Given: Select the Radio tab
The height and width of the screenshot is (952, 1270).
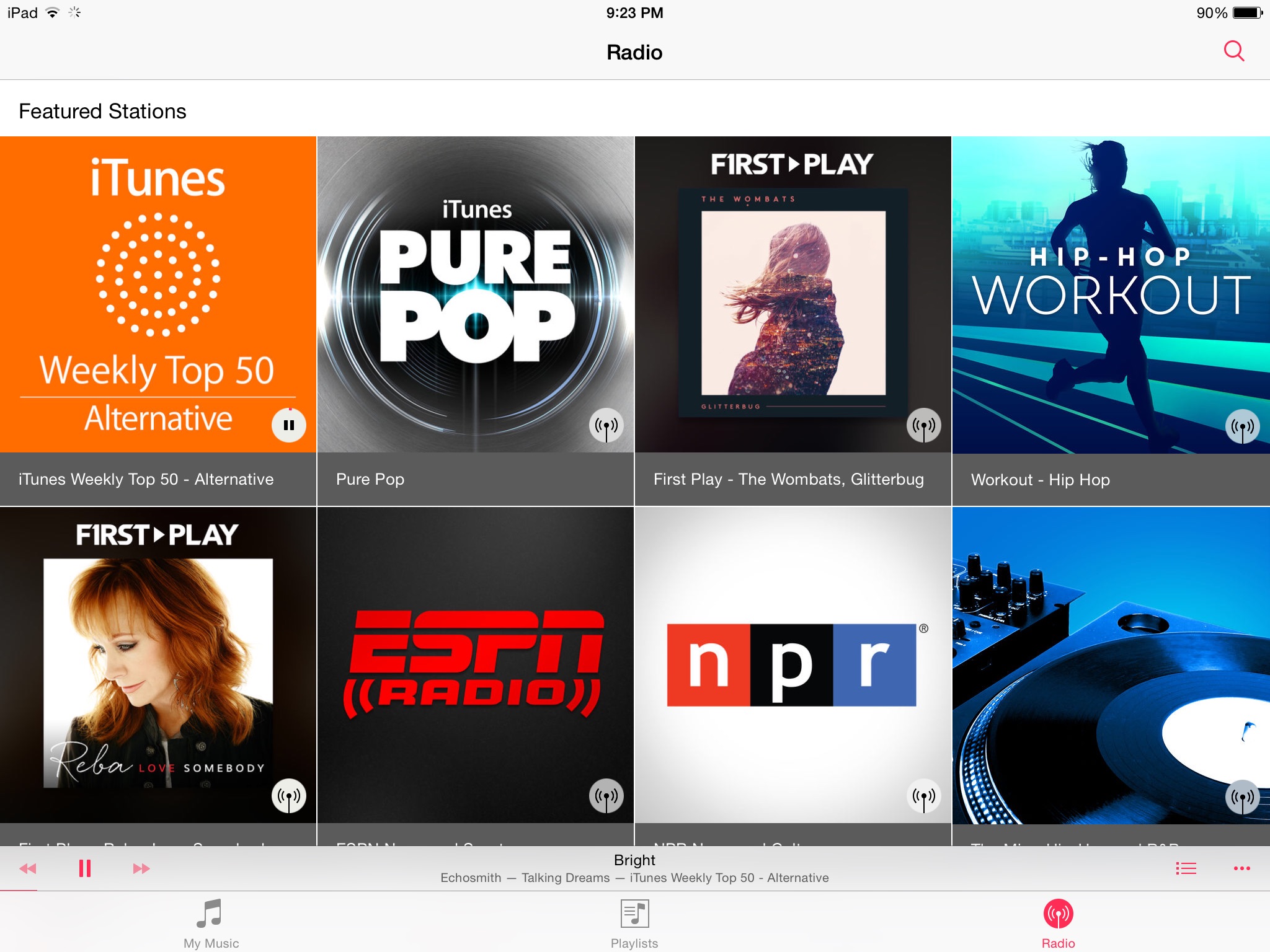Looking at the screenshot, I should click(1058, 923).
